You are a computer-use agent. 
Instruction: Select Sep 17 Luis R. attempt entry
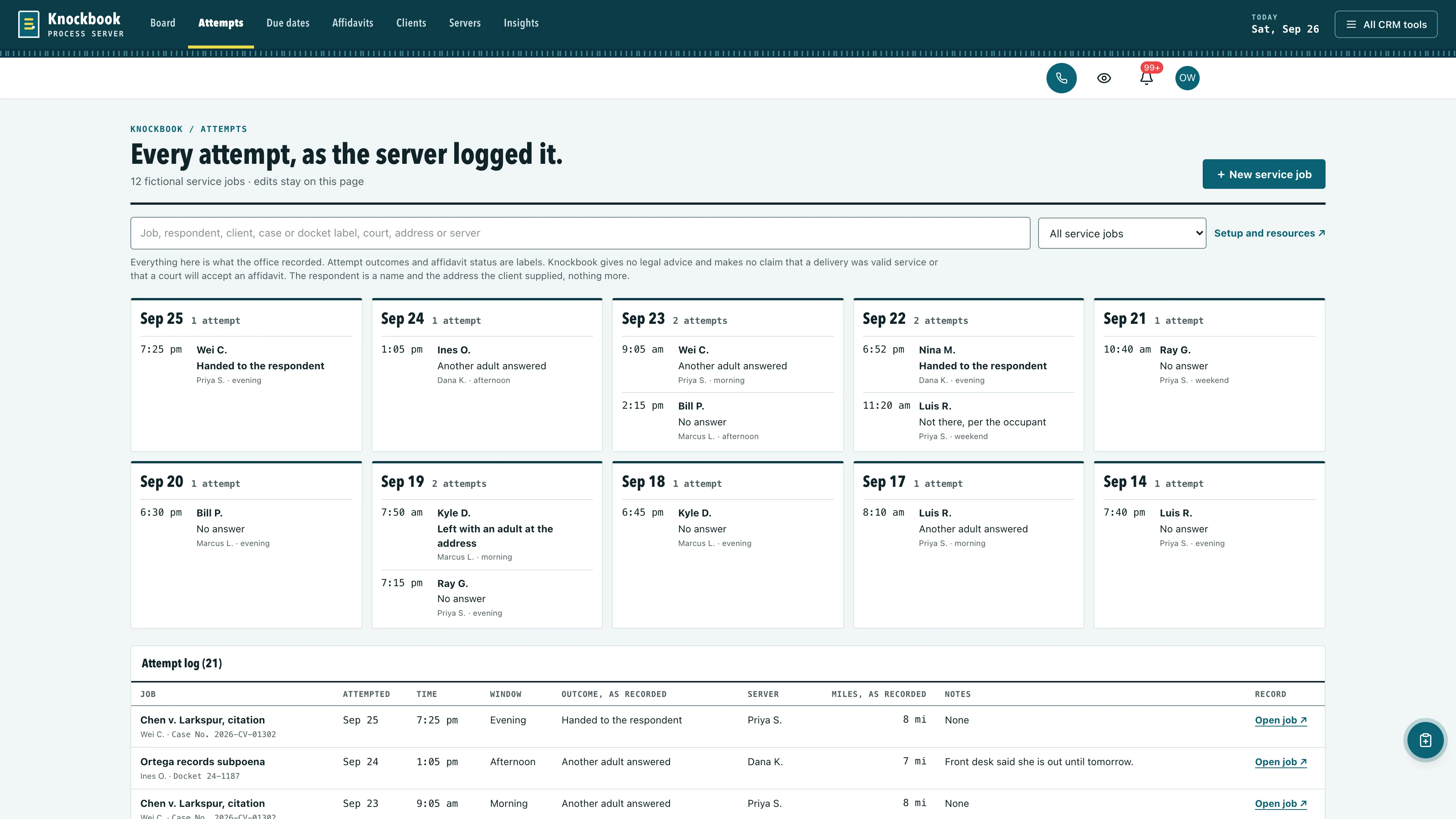click(x=968, y=527)
